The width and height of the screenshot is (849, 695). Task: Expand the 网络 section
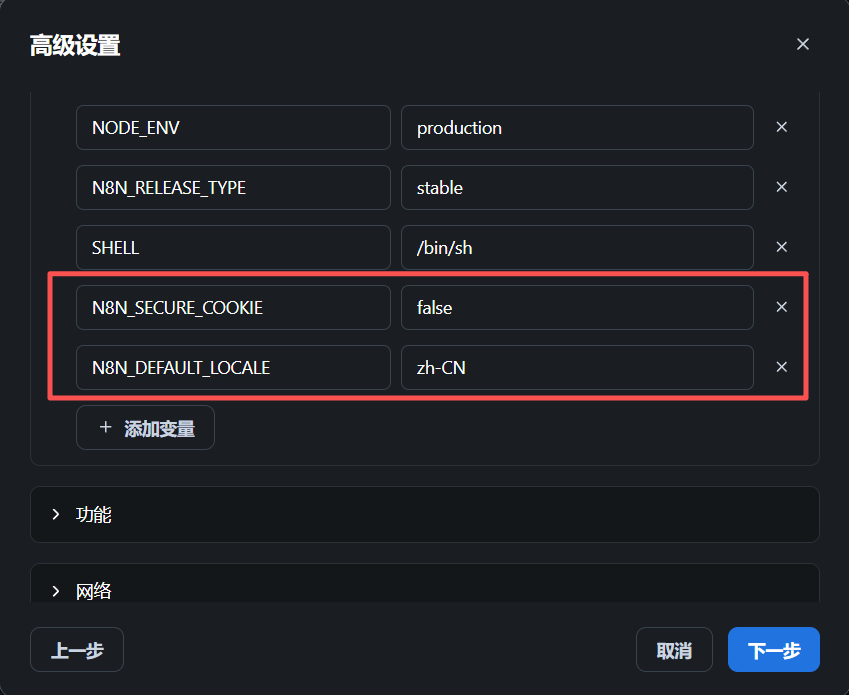tap(424, 585)
